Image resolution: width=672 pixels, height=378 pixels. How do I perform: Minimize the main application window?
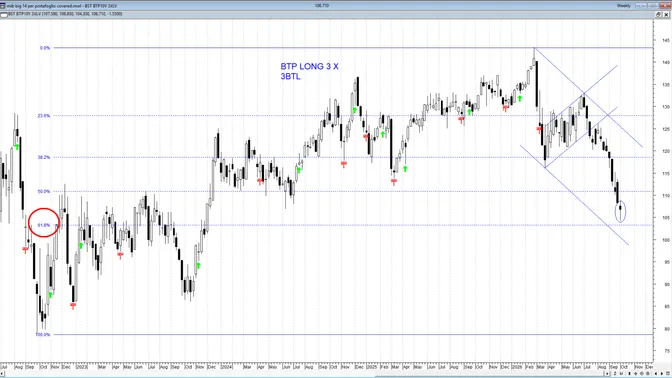641,6
